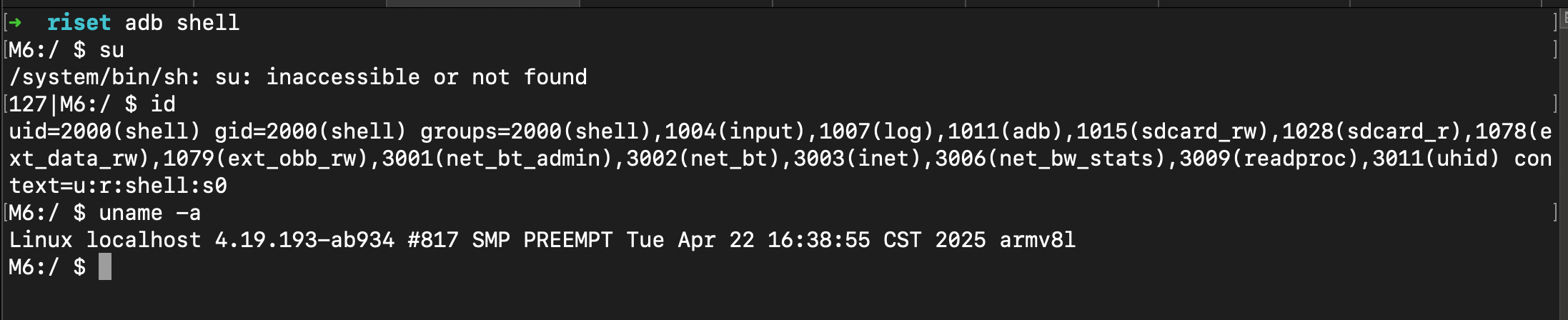Image resolution: width=1568 pixels, height=320 pixels.
Task: Click the cyan "riset" directory name
Action: (79, 23)
